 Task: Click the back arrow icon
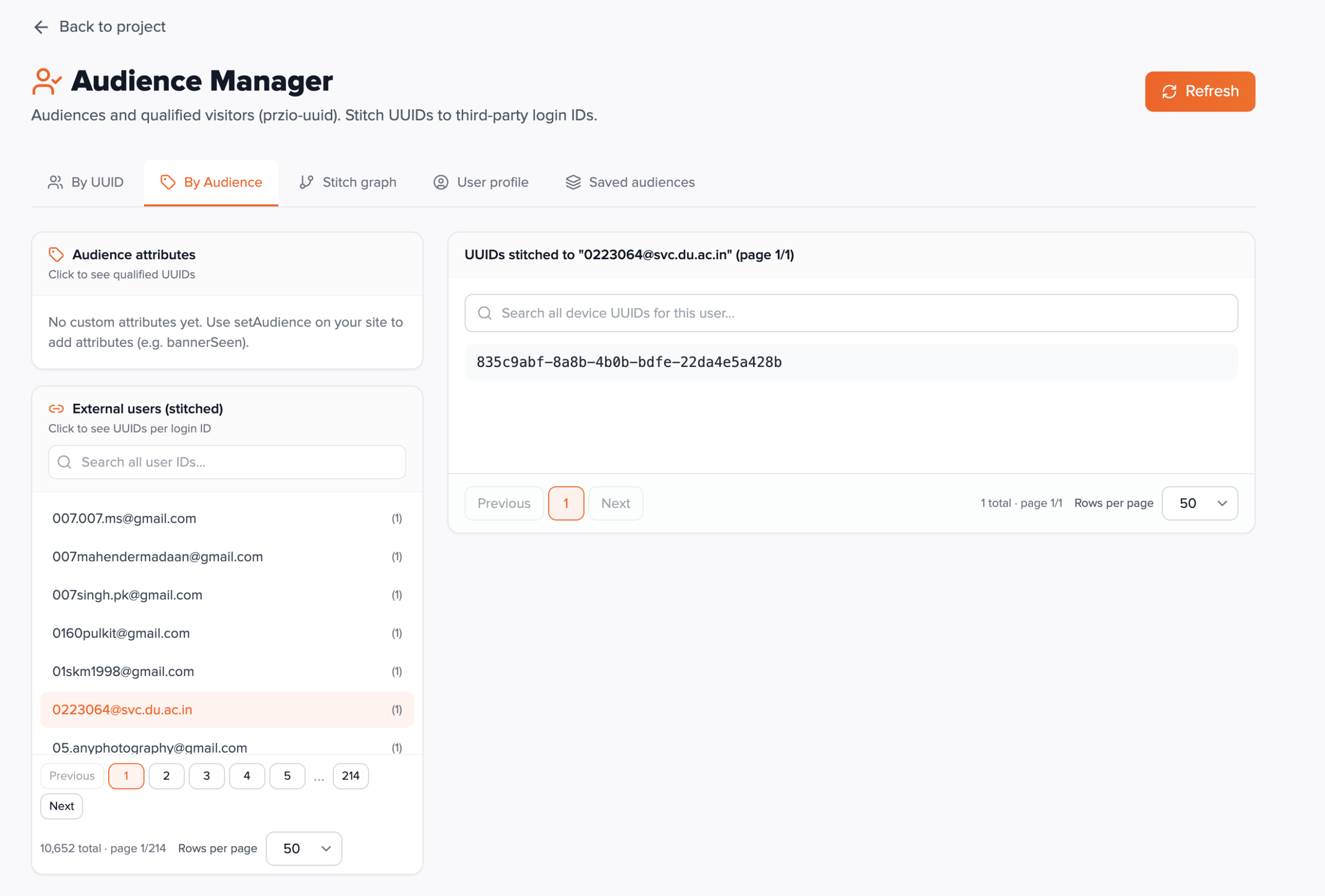click(x=41, y=27)
